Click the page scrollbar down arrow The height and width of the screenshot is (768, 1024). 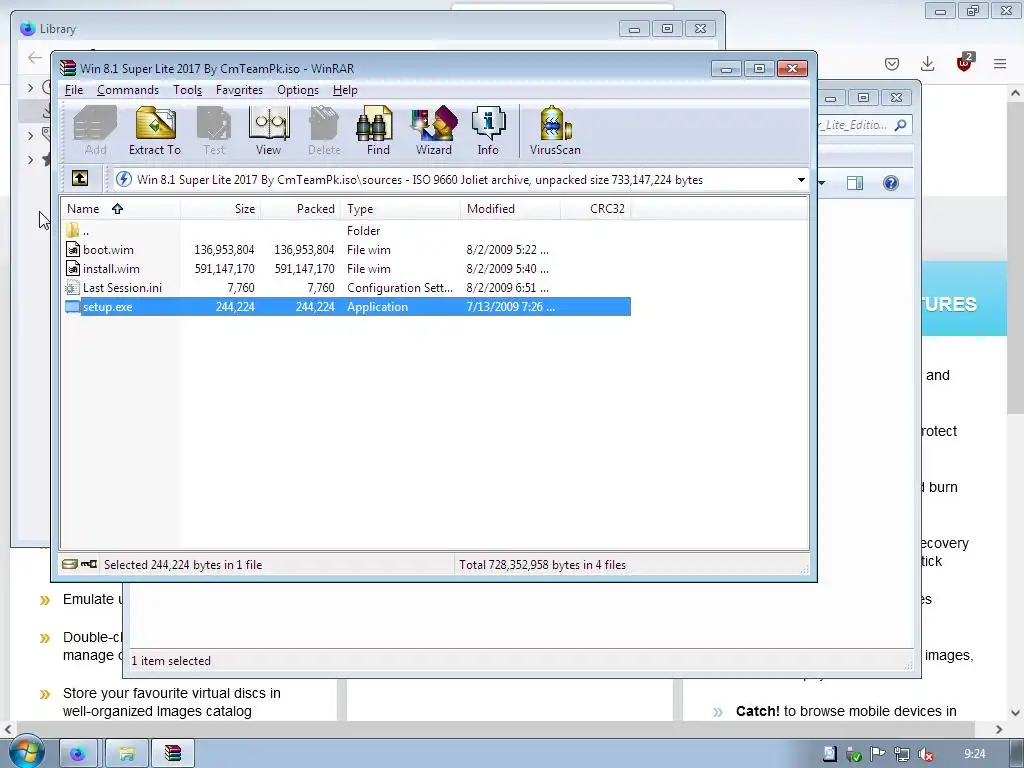coord(1015,712)
